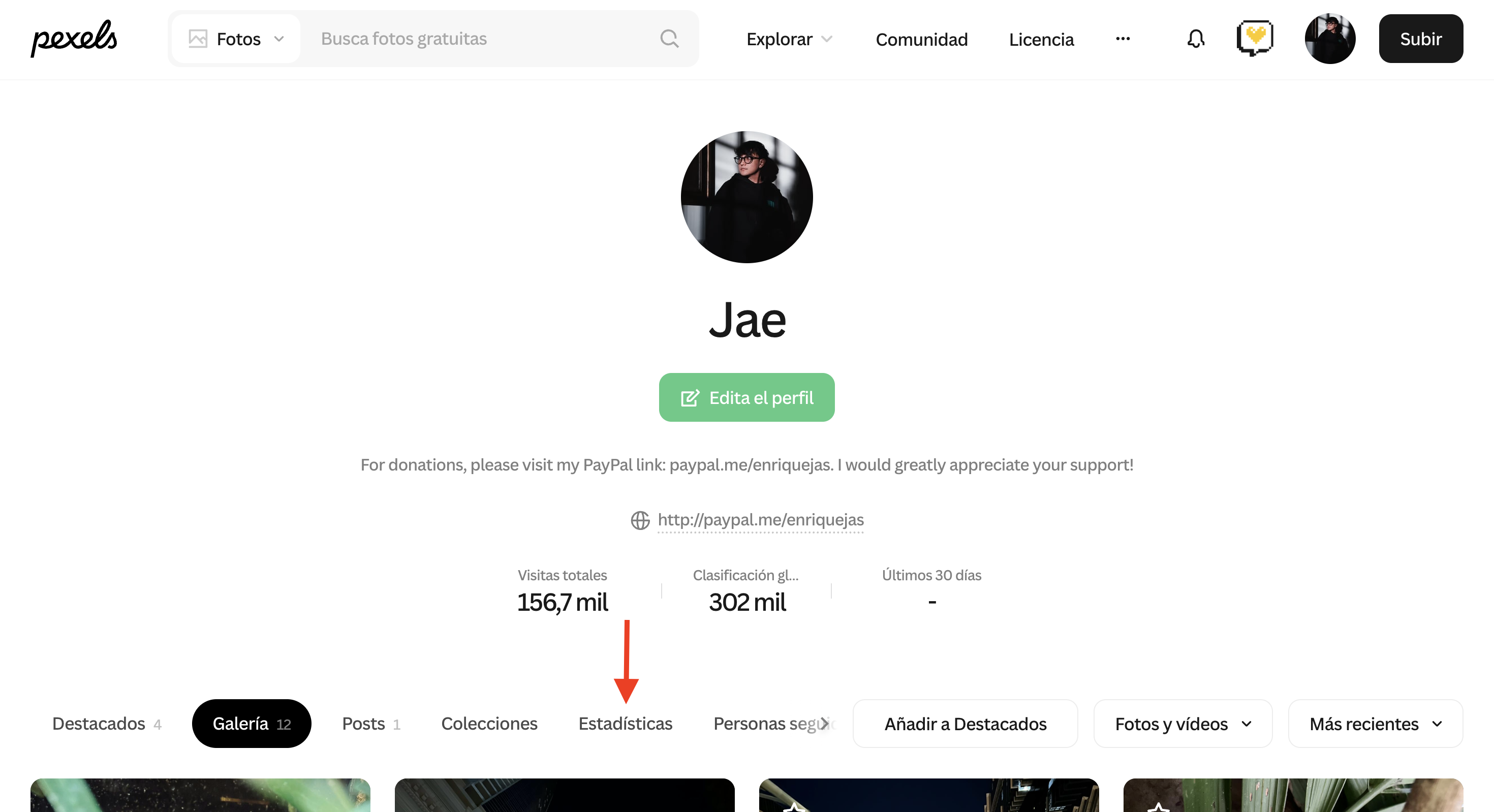1494x812 pixels.
Task: Click the three-dots more menu
Action: click(x=1122, y=39)
